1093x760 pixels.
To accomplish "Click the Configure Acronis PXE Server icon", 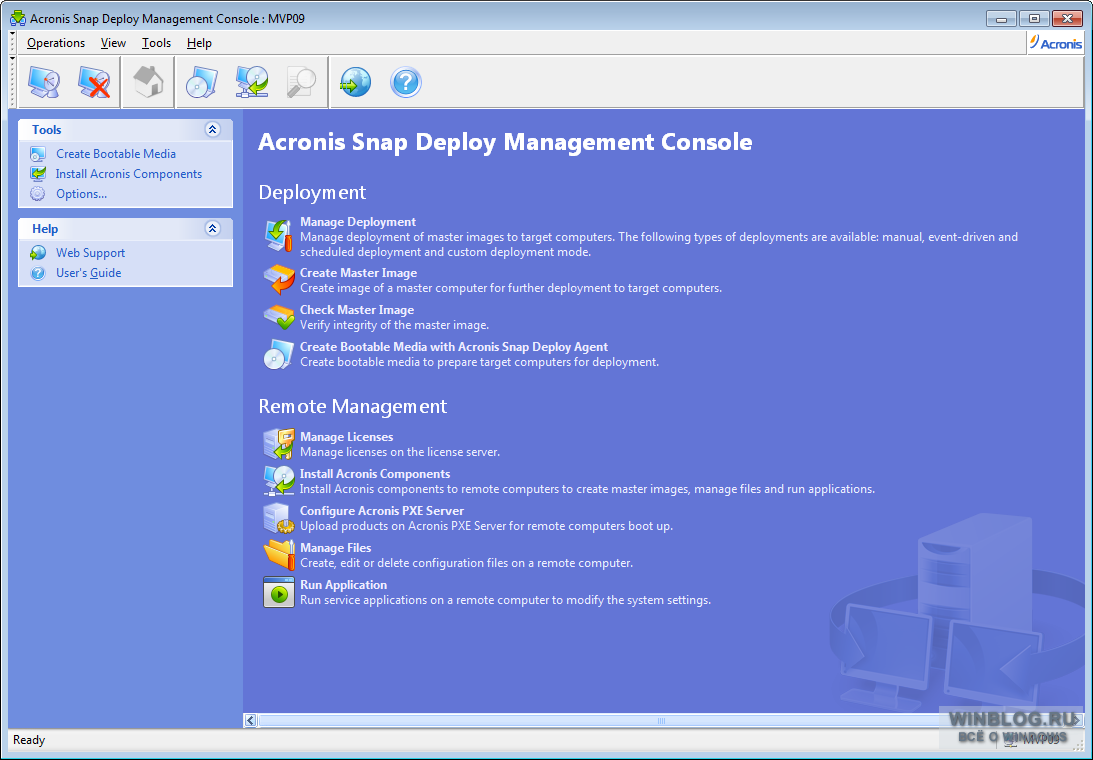I will 279,517.
